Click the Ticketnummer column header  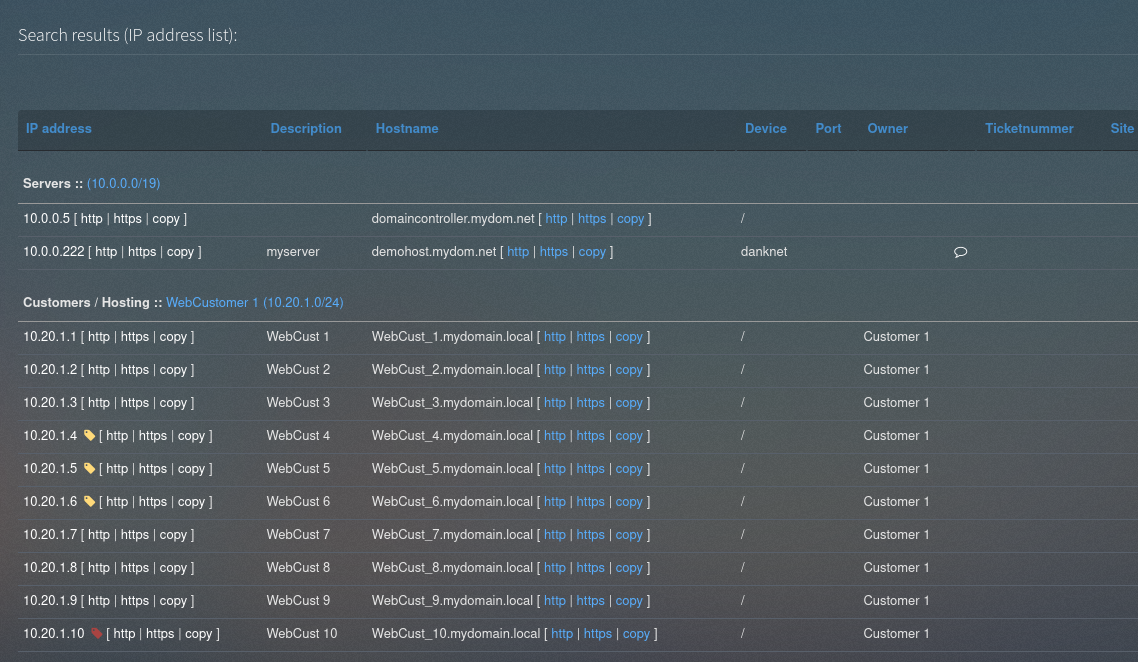(x=1029, y=128)
